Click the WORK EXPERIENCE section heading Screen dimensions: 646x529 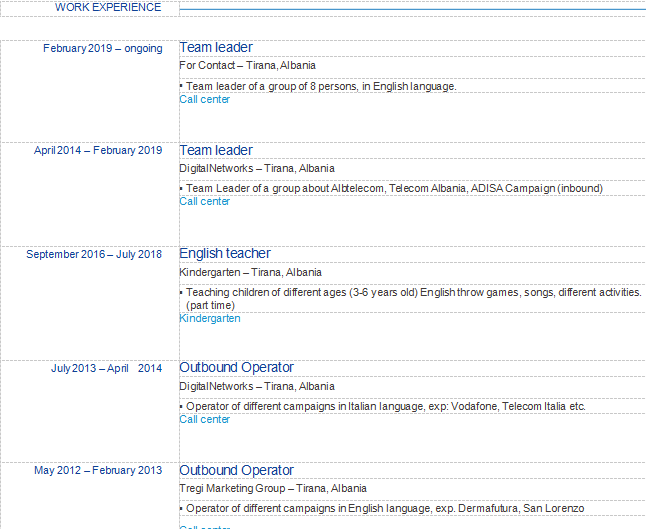click(x=108, y=7)
